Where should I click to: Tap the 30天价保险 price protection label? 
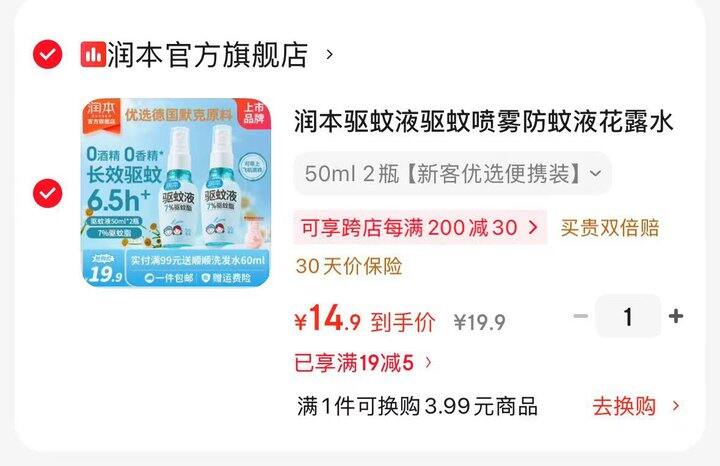click(349, 266)
